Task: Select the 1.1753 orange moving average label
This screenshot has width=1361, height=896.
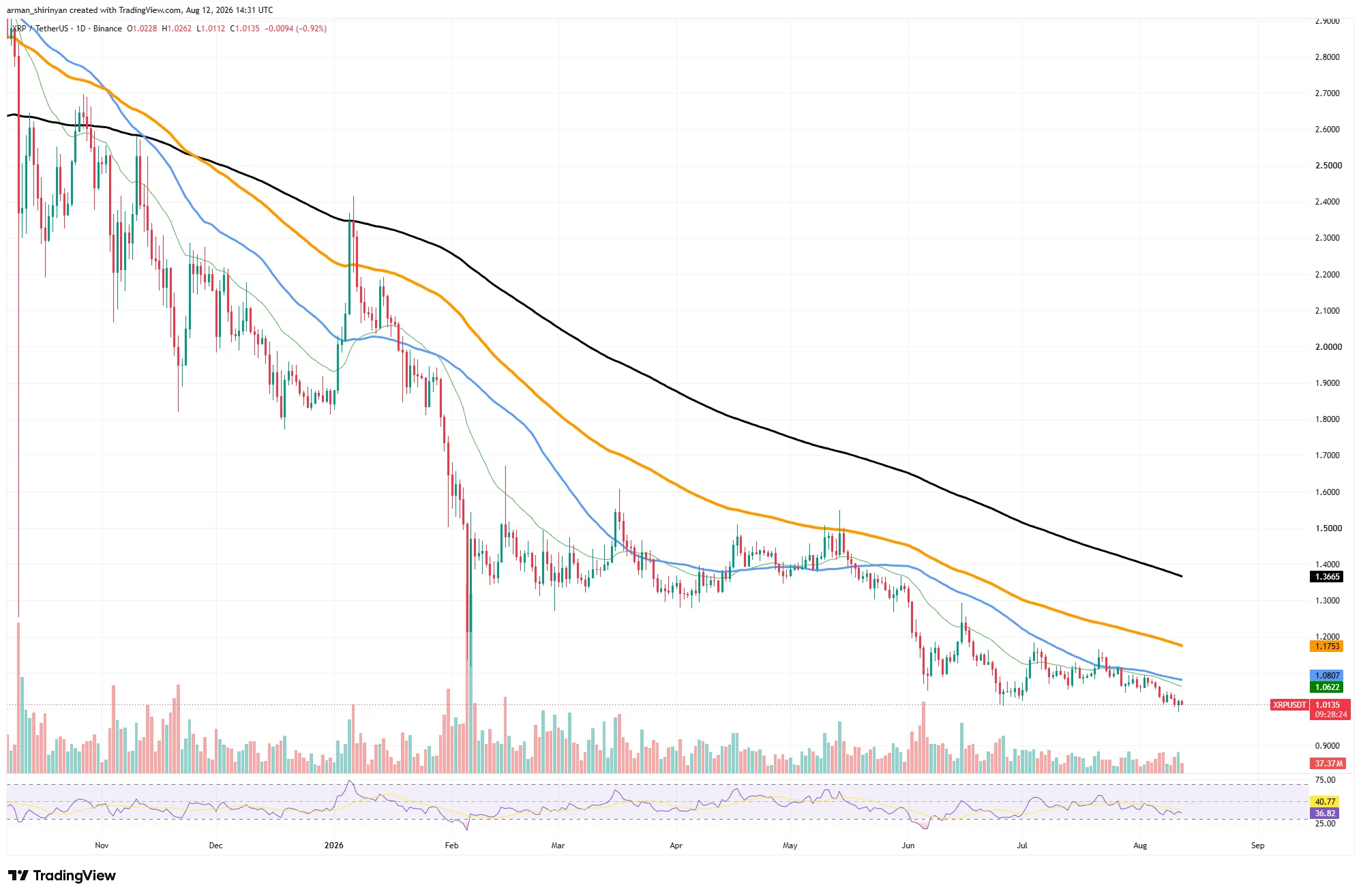Action: tap(1327, 646)
